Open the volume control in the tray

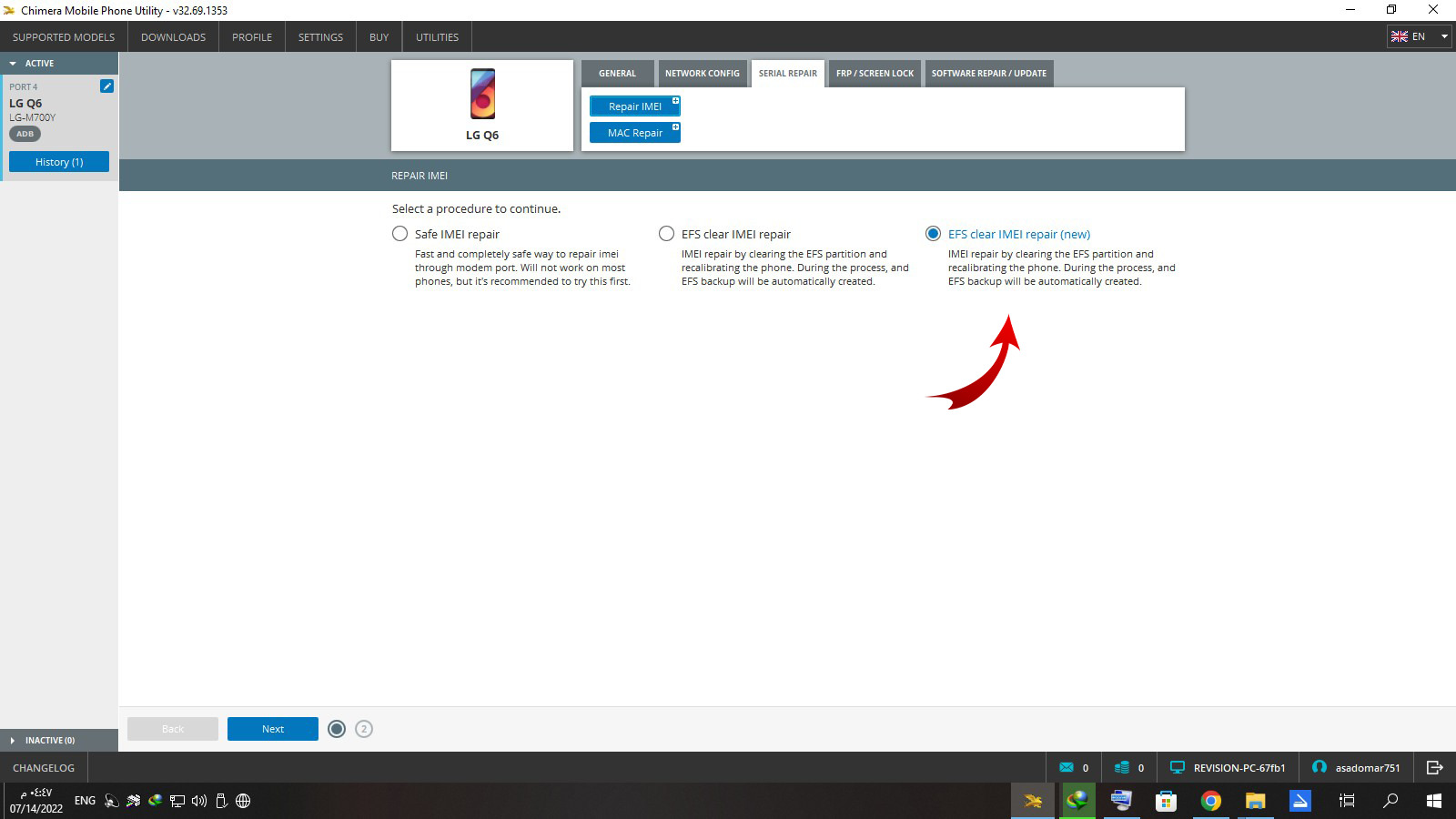199,801
